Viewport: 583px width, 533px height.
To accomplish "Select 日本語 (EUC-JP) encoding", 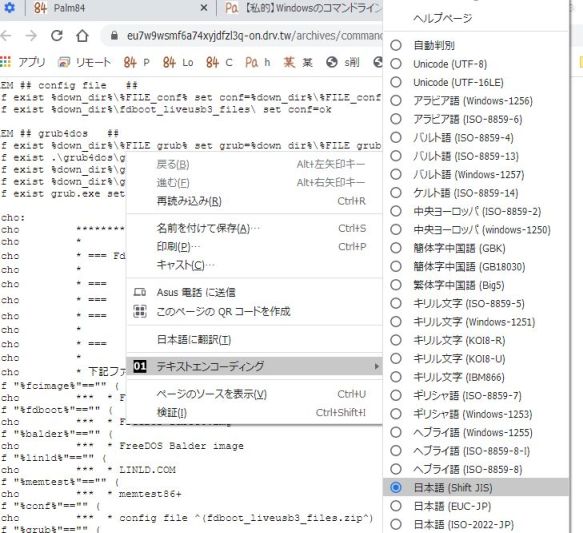I will (x=476, y=506).
